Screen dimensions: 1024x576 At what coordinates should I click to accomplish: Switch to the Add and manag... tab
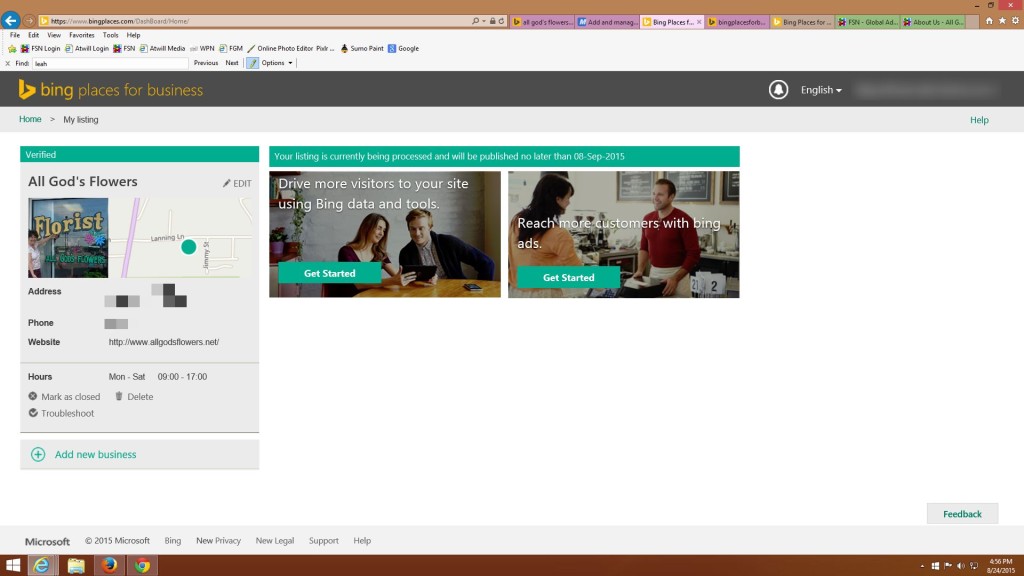coord(607,22)
